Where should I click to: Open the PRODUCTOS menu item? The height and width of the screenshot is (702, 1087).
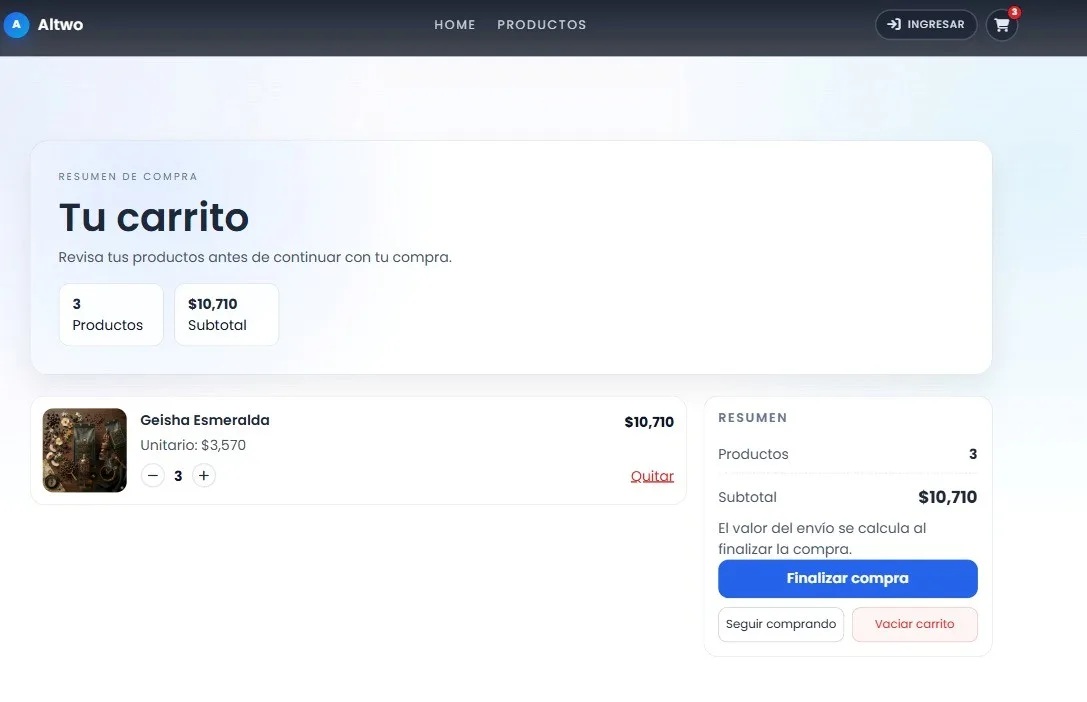[541, 25]
